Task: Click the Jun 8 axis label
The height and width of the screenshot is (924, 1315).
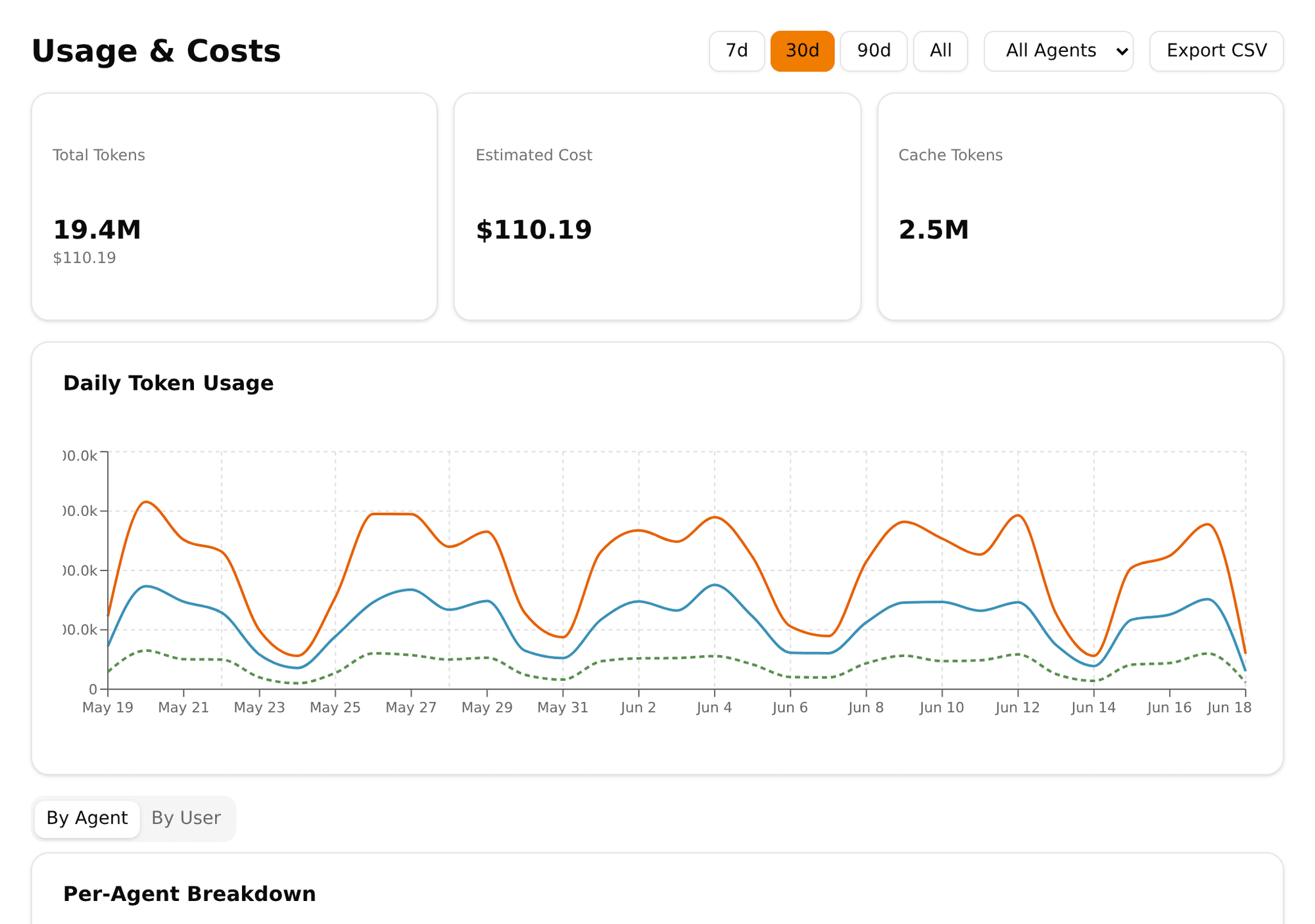Action: (866, 708)
